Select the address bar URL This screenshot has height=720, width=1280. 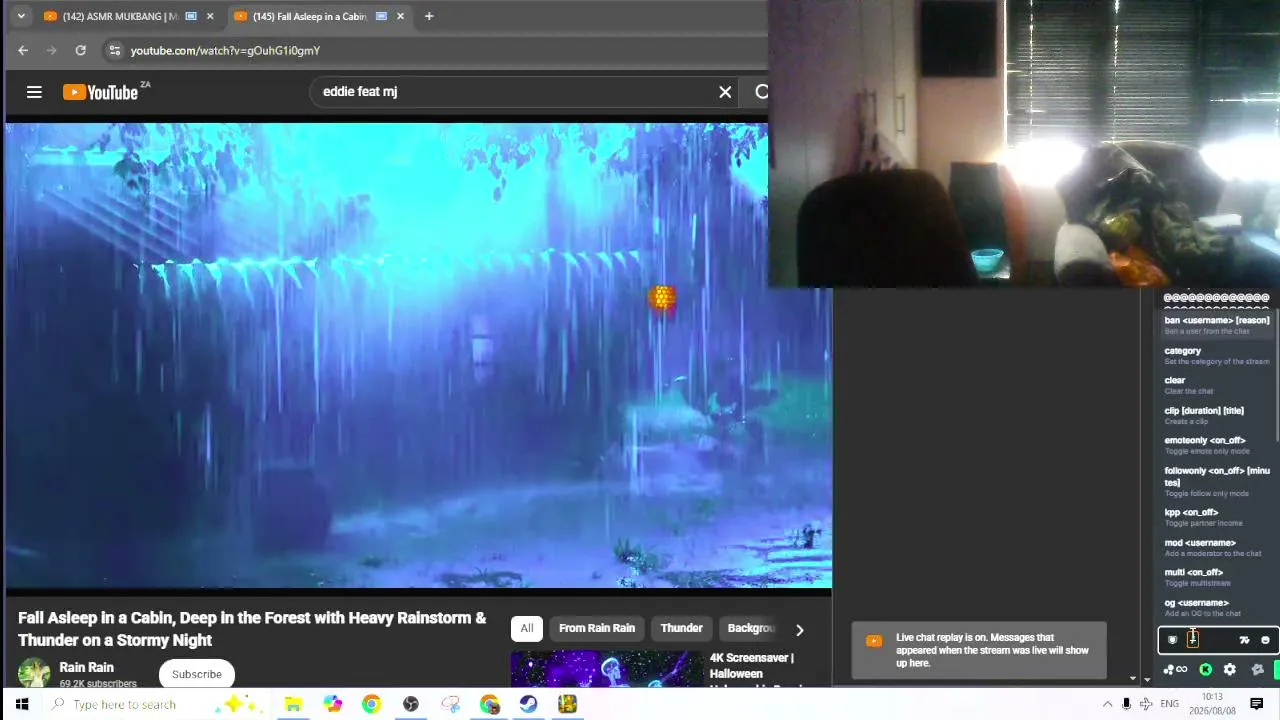(x=225, y=50)
